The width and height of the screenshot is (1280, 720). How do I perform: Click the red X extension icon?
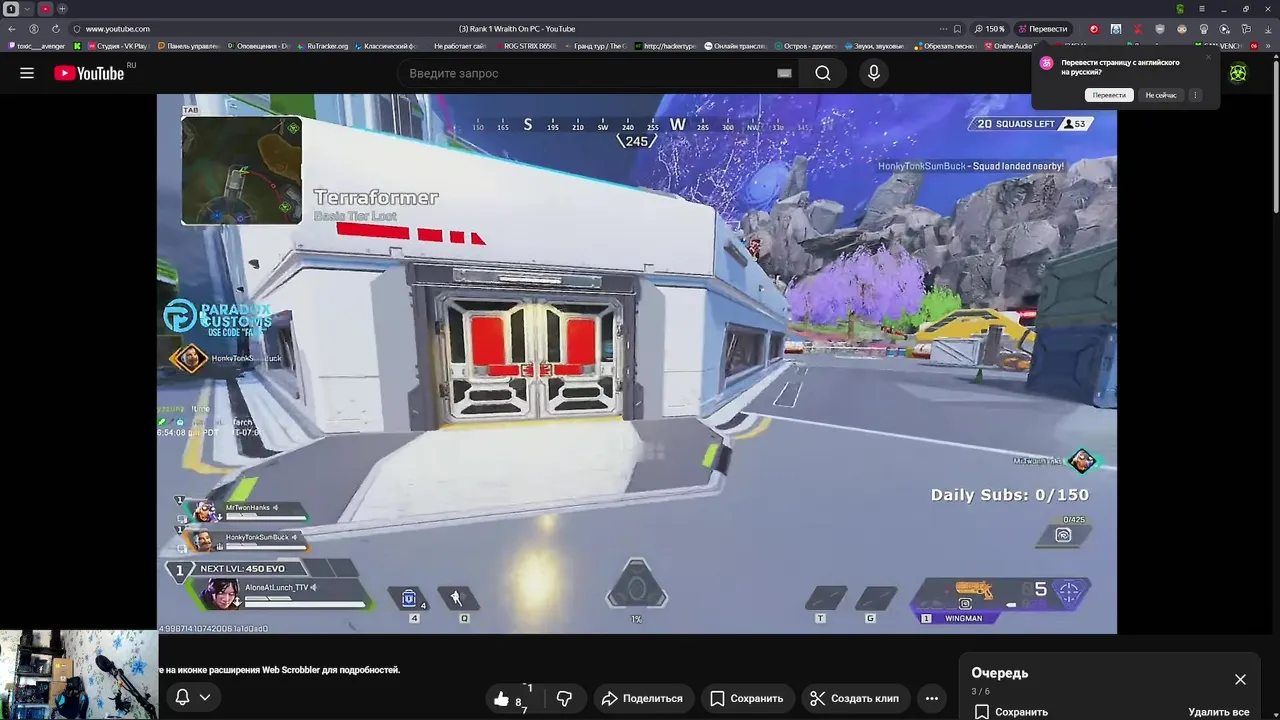(1137, 29)
